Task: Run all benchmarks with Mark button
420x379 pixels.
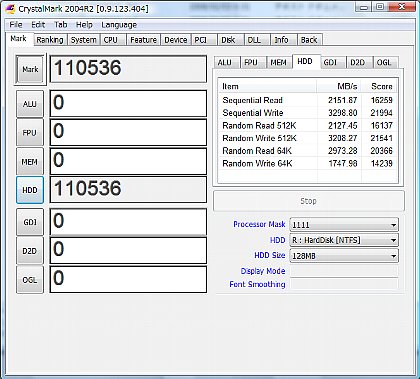Action: [30, 69]
